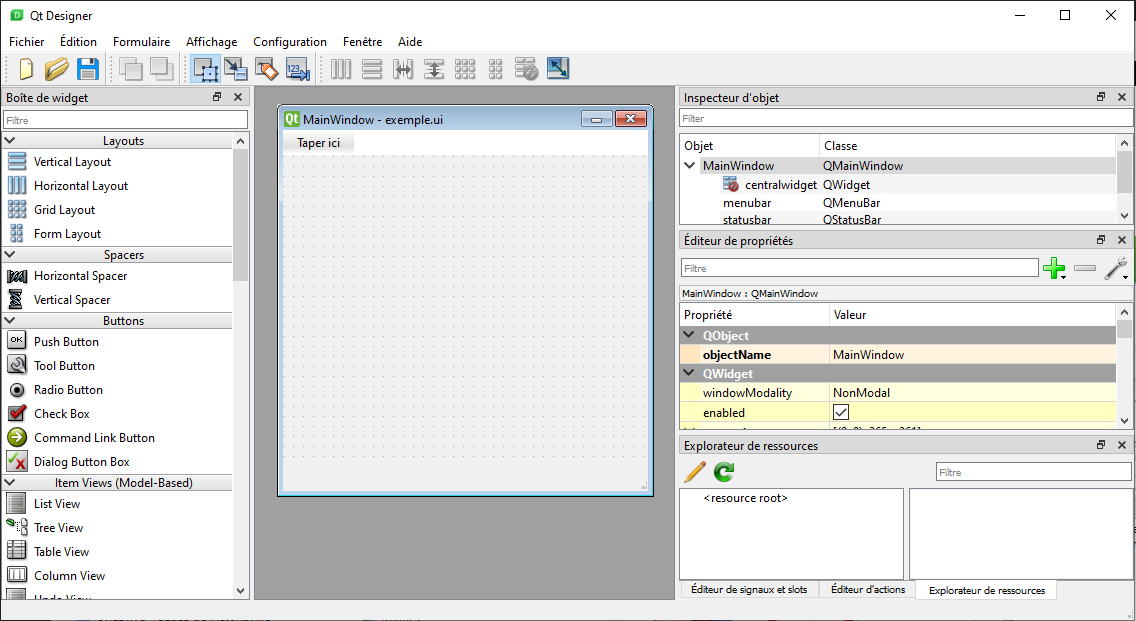Click the Bring to Front toolbar icon

[x=162, y=69]
